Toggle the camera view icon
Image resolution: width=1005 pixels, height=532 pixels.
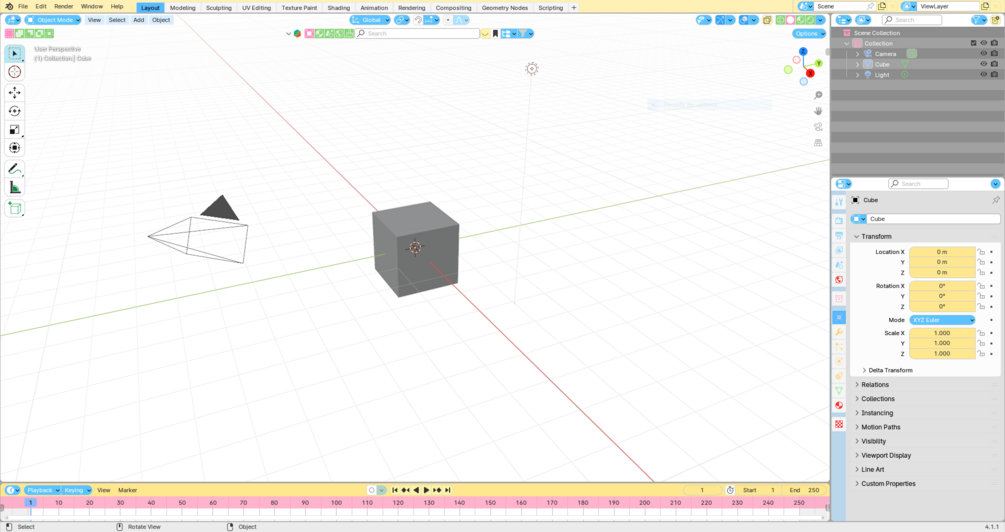(x=818, y=127)
